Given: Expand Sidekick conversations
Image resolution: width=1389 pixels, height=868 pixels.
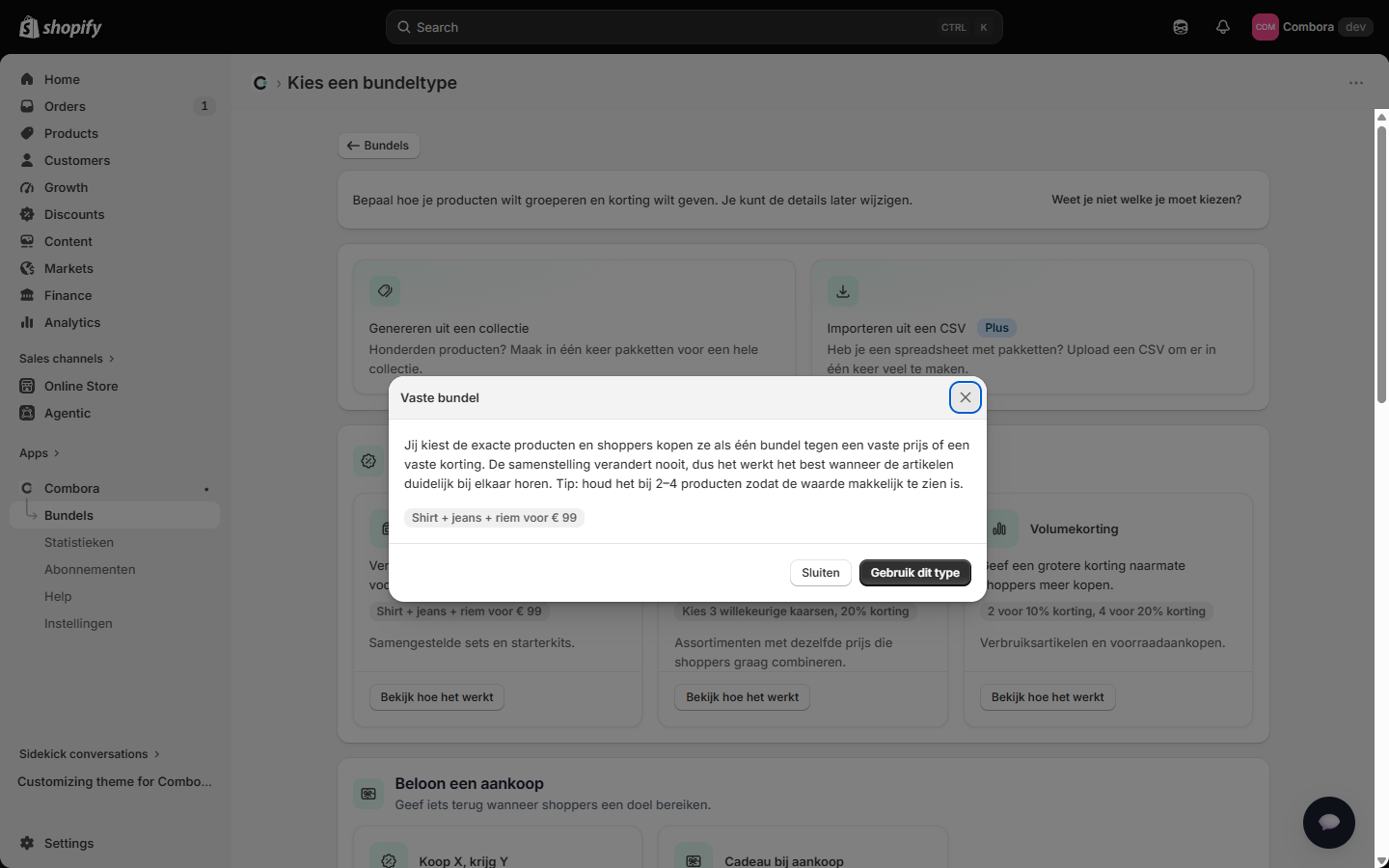Looking at the screenshot, I should coord(90,754).
